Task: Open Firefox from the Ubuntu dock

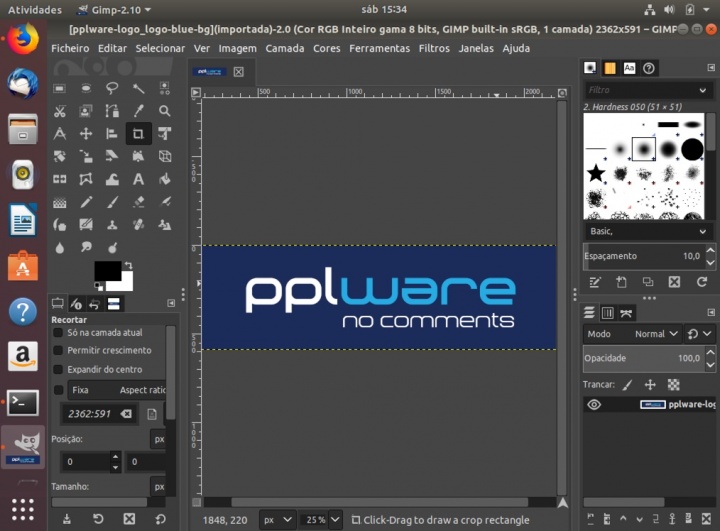Action: coord(22,40)
